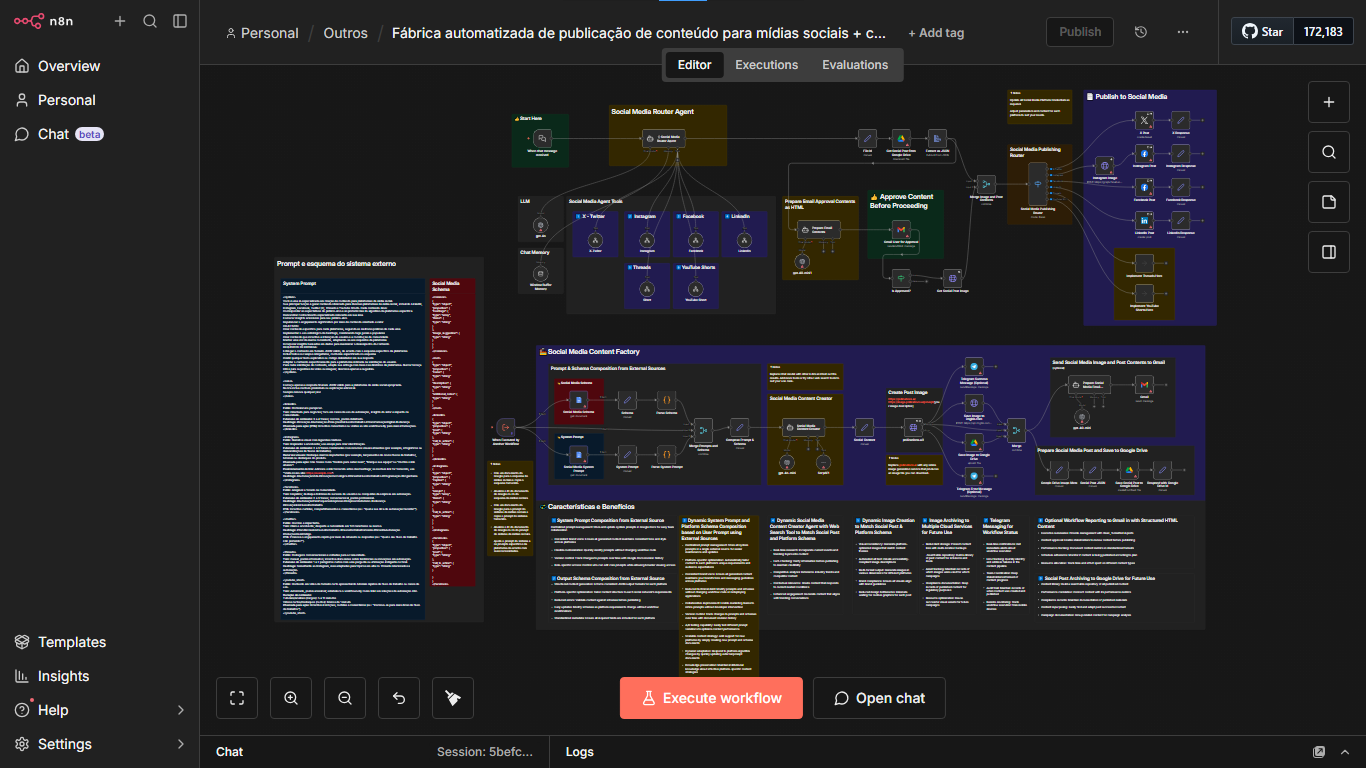Open chat using the Open chat button
1366x768 pixels.
879,697
